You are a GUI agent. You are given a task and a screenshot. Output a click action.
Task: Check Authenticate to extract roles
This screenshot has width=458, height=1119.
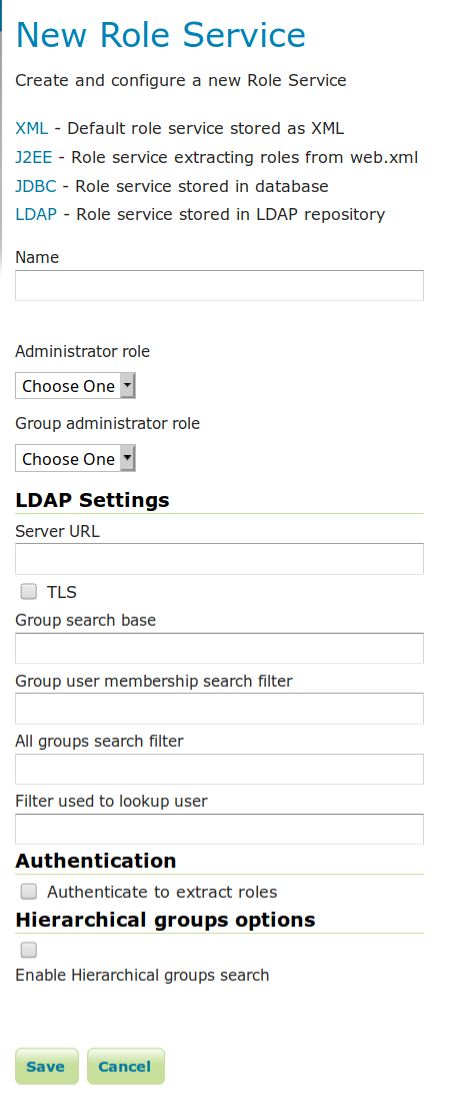click(29, 891)
